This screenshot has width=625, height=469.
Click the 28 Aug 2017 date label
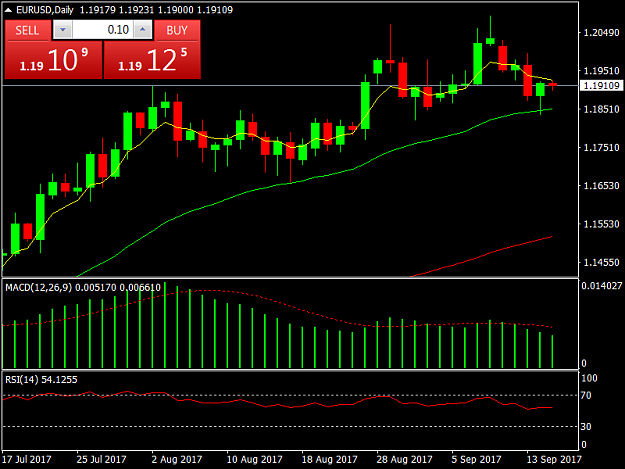pyautogui.click(x=404, y=459)
